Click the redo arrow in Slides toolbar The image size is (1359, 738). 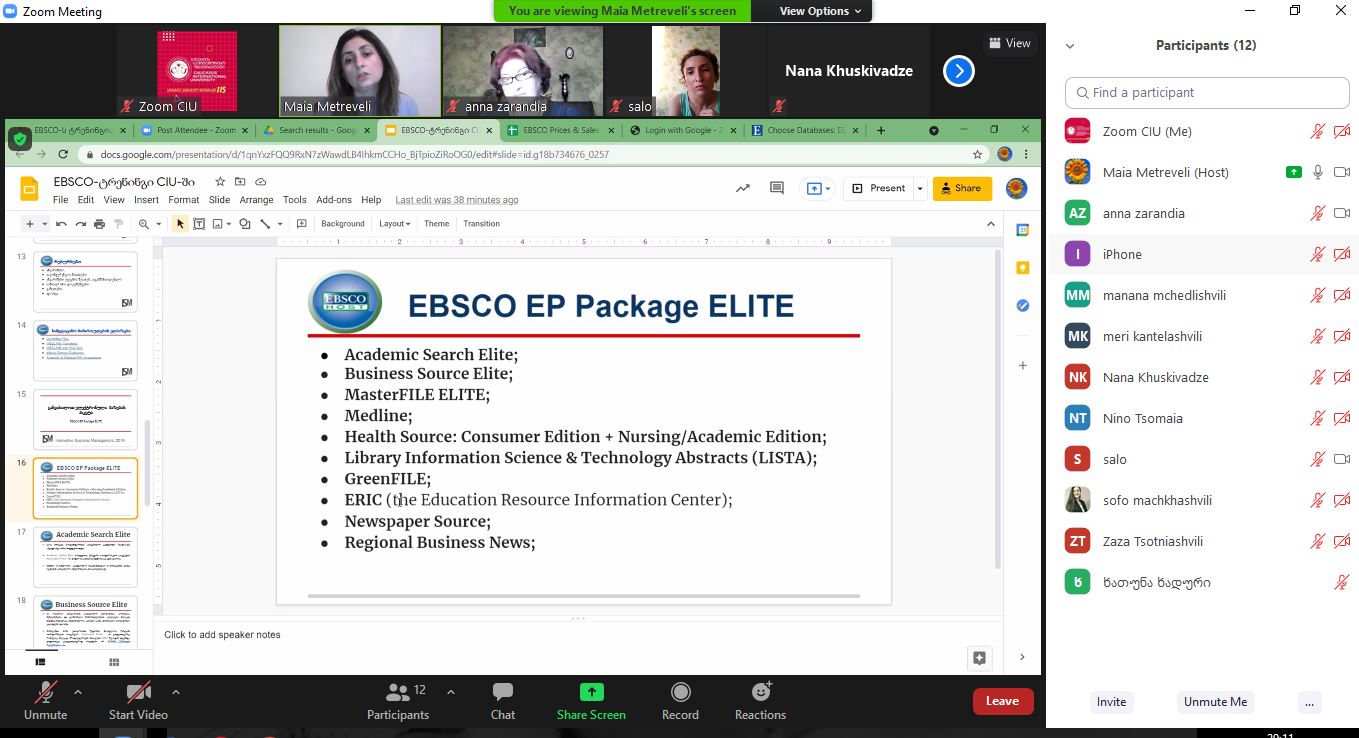(80, 224)
